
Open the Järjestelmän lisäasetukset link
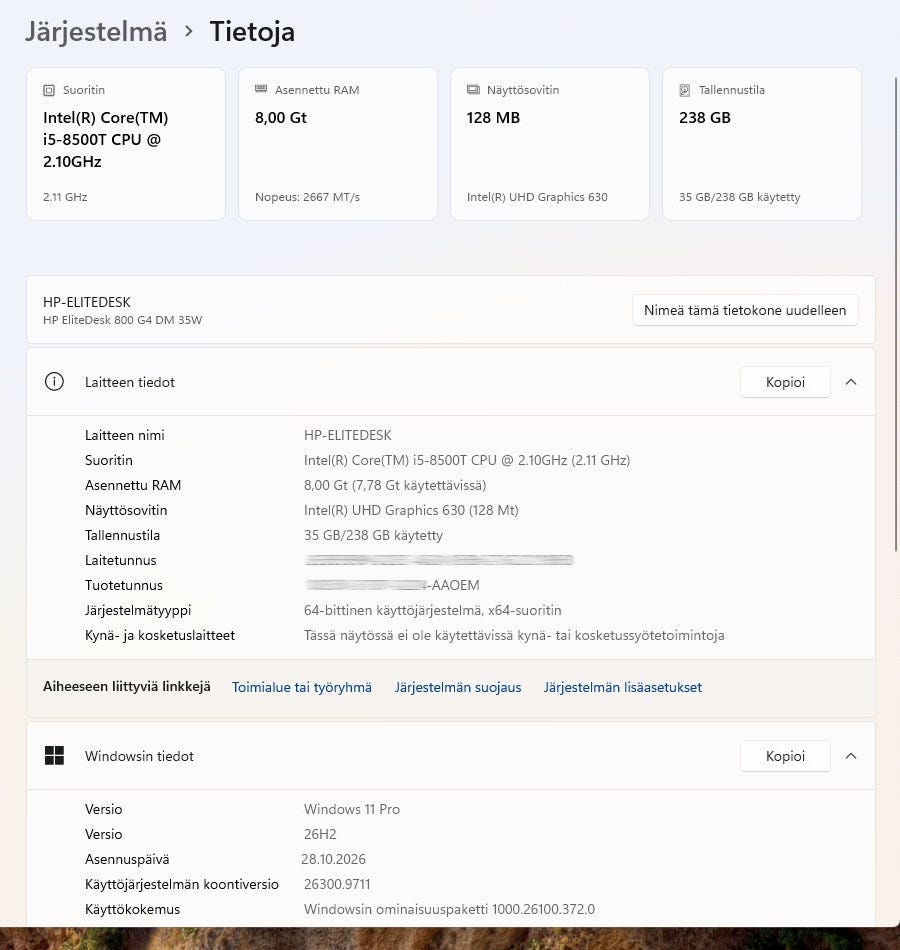coord(622,687)
